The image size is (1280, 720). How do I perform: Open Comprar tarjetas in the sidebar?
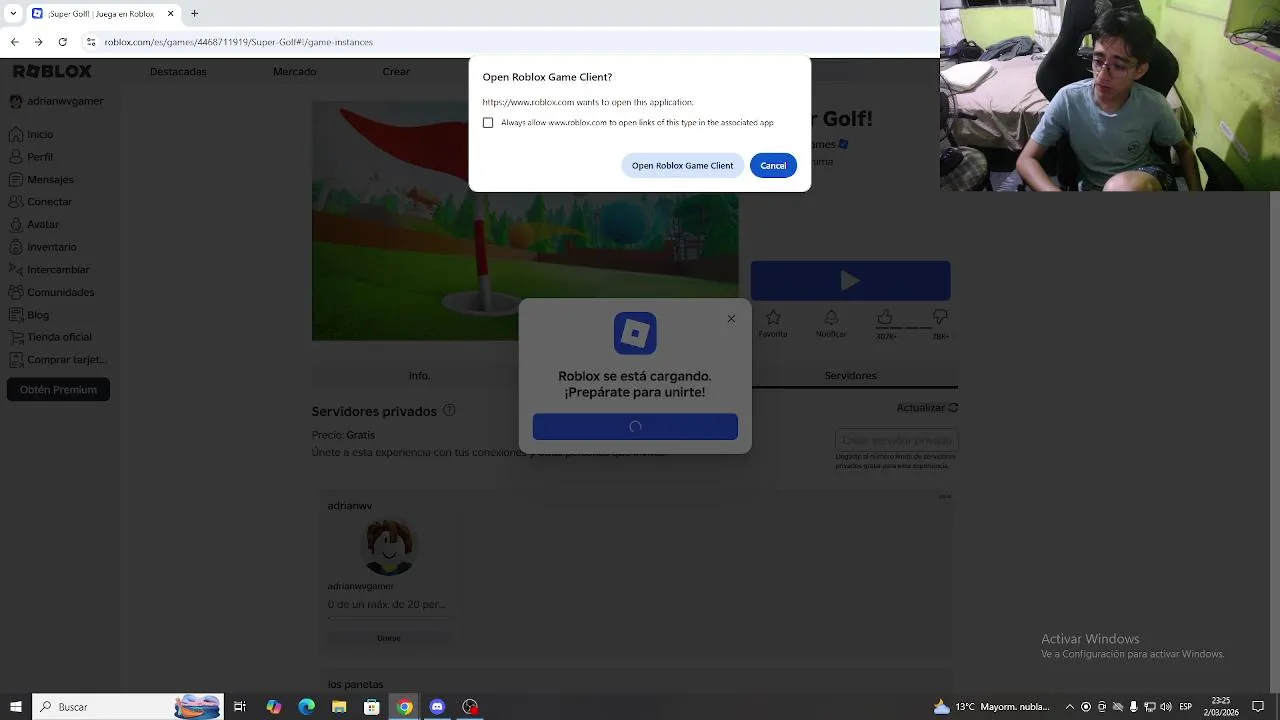coord(57,360)
